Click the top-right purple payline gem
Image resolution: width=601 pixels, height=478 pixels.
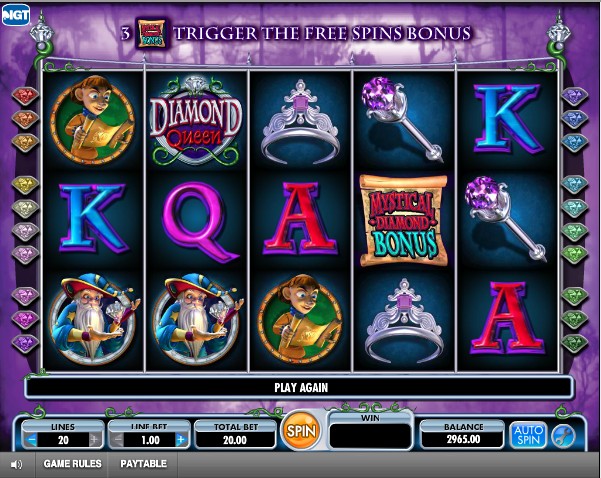point(575,95)
